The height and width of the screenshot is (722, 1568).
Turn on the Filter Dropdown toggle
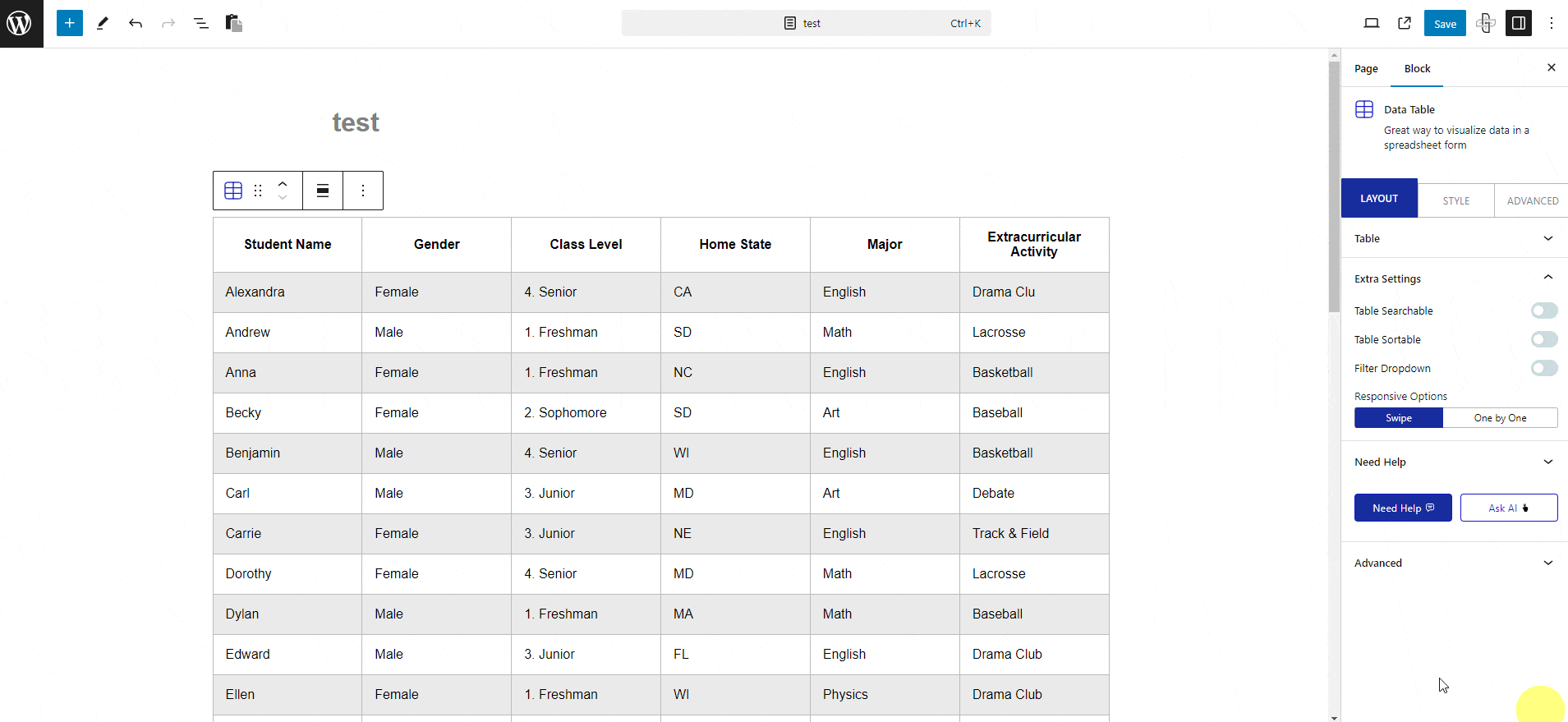[x=1544, y=368]
